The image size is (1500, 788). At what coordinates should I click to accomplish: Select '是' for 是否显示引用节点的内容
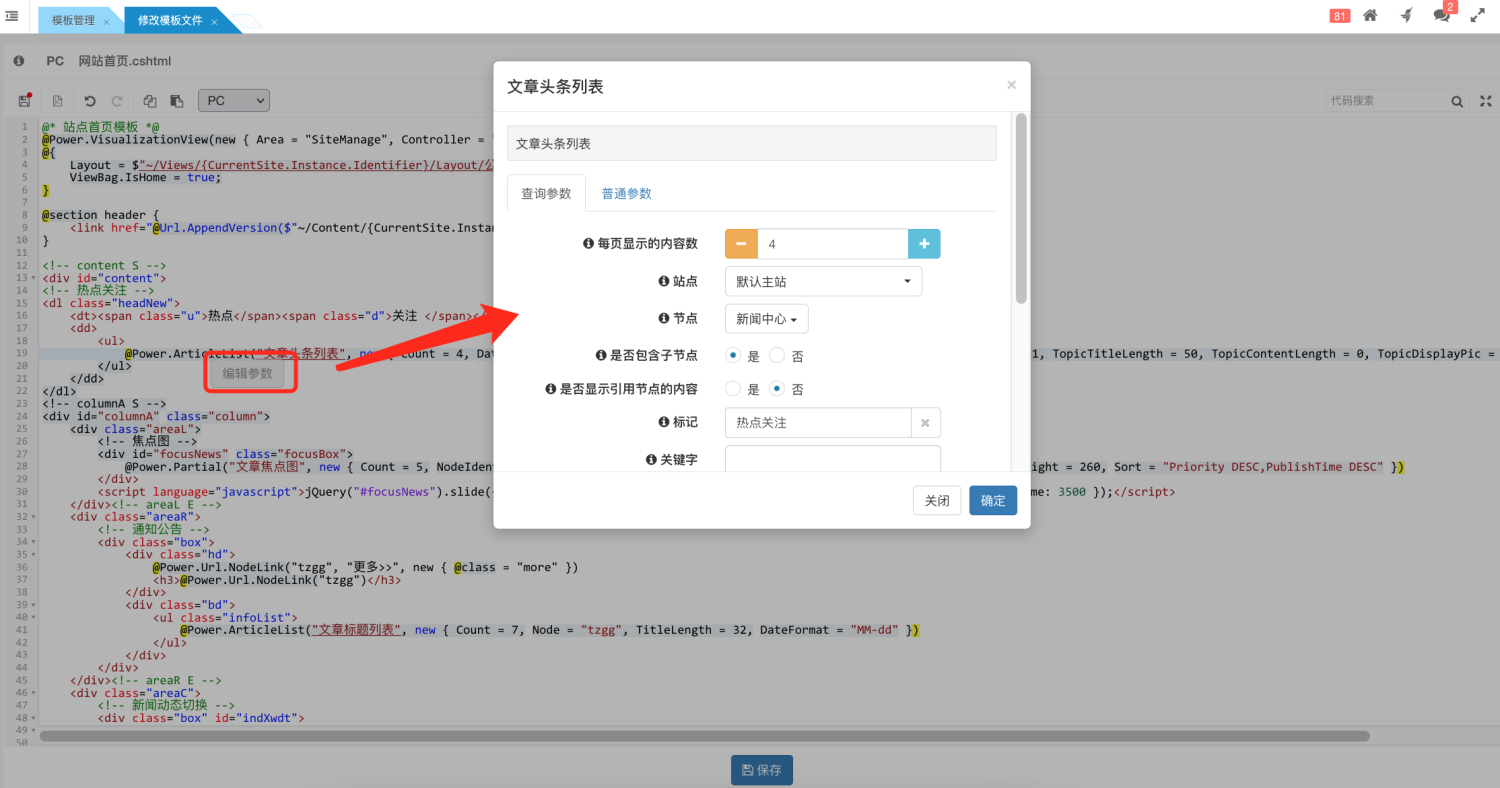[733, 389]
